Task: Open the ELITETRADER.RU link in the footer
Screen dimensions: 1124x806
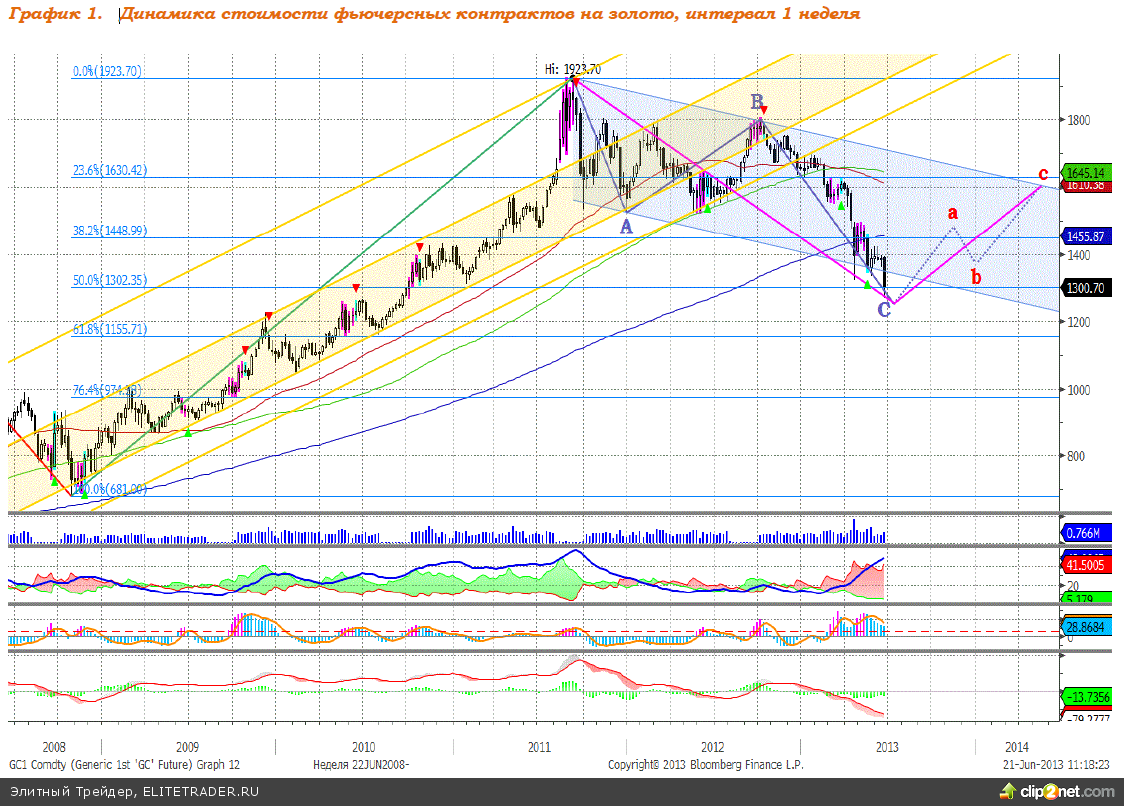Action: [201, 792]
